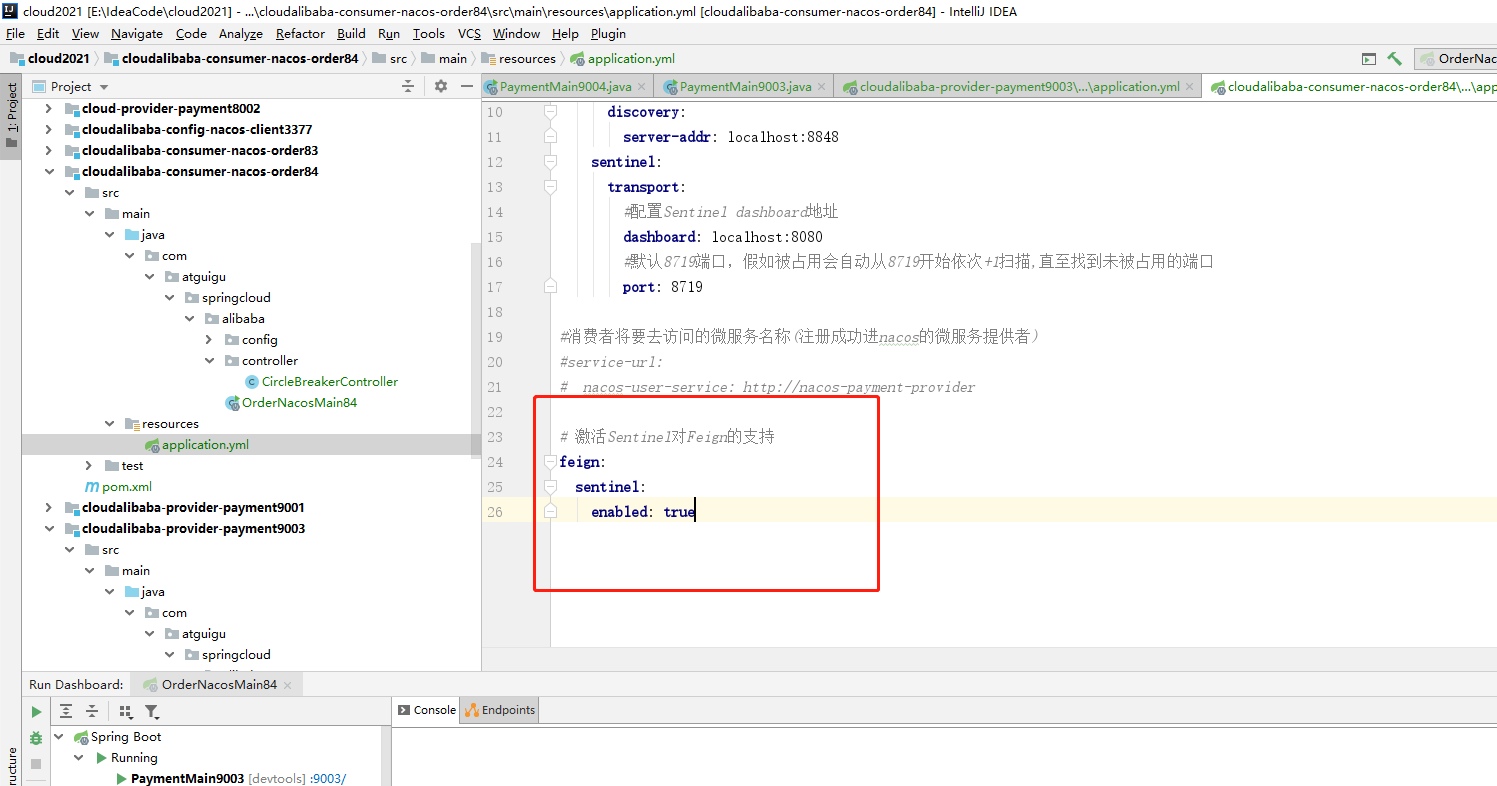Screen dimensions: 1497x786
Task: Collapse the Running group in Run Dashboard
Action: (x=78, y=757)
